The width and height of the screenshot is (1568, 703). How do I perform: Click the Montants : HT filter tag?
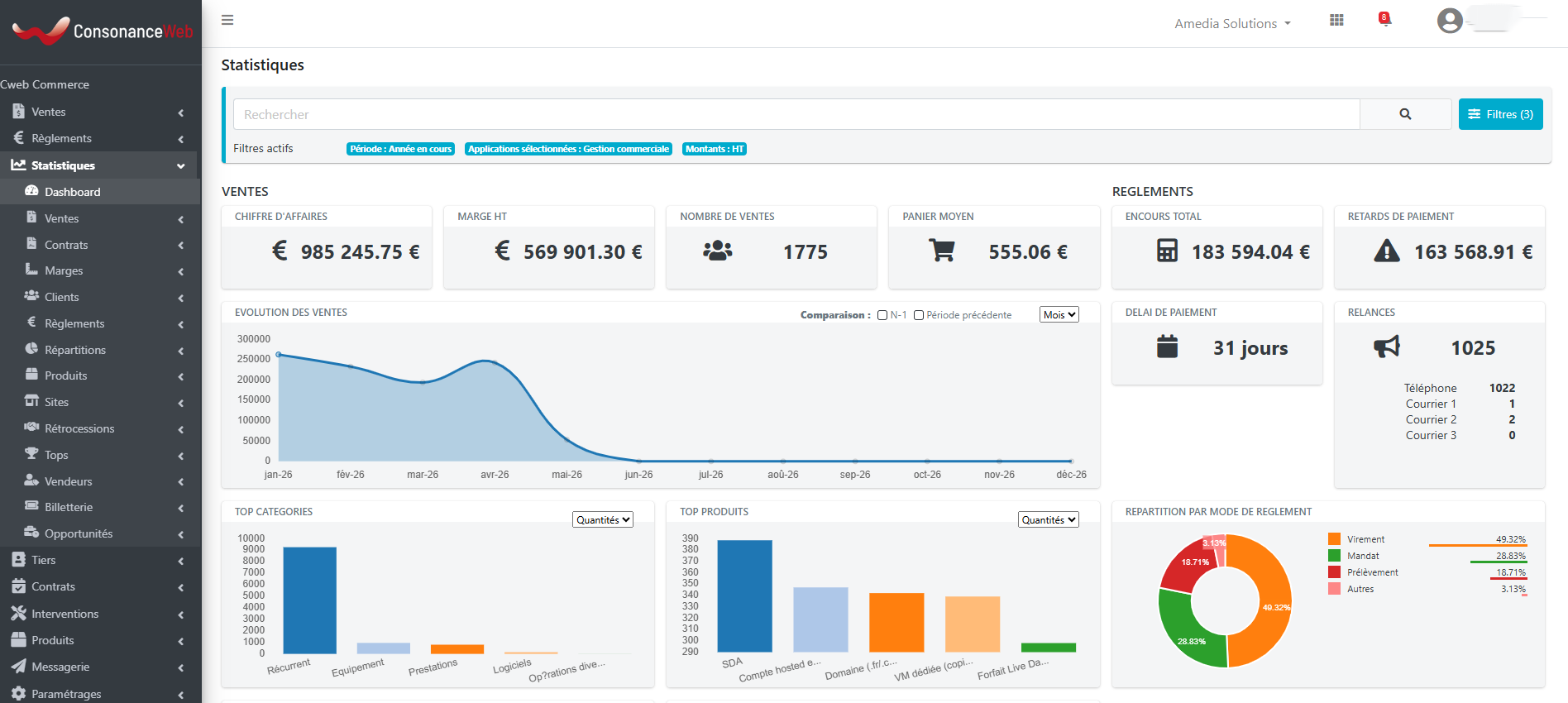click(x=715, y=149)
